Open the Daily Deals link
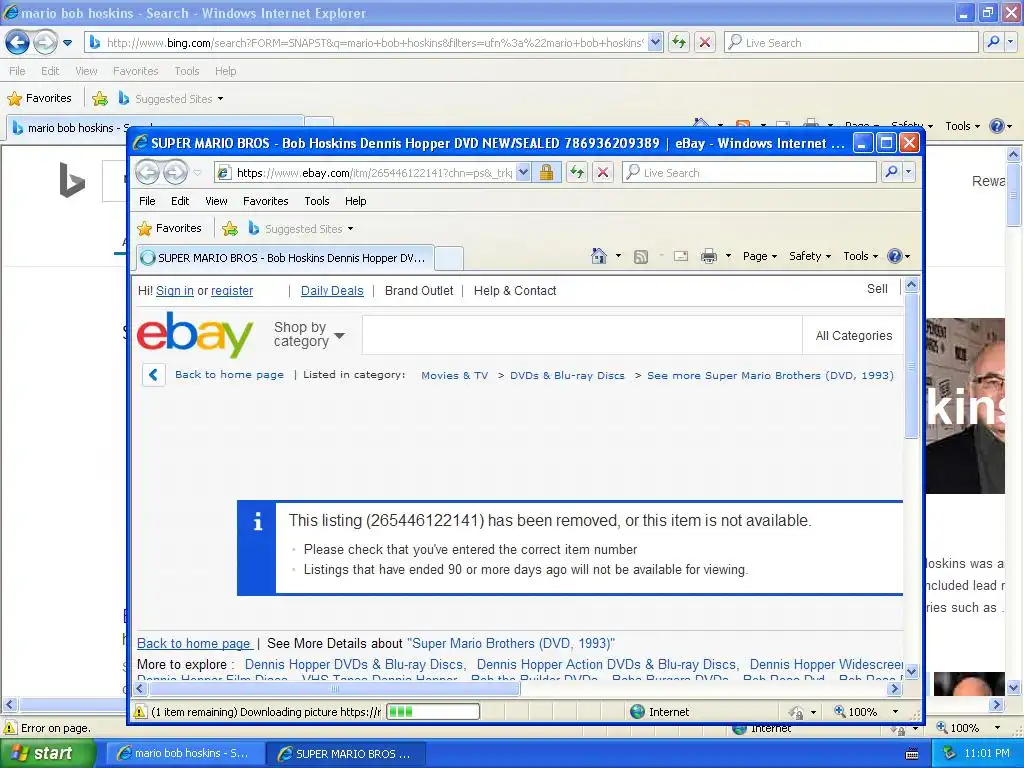 point(332,291)
